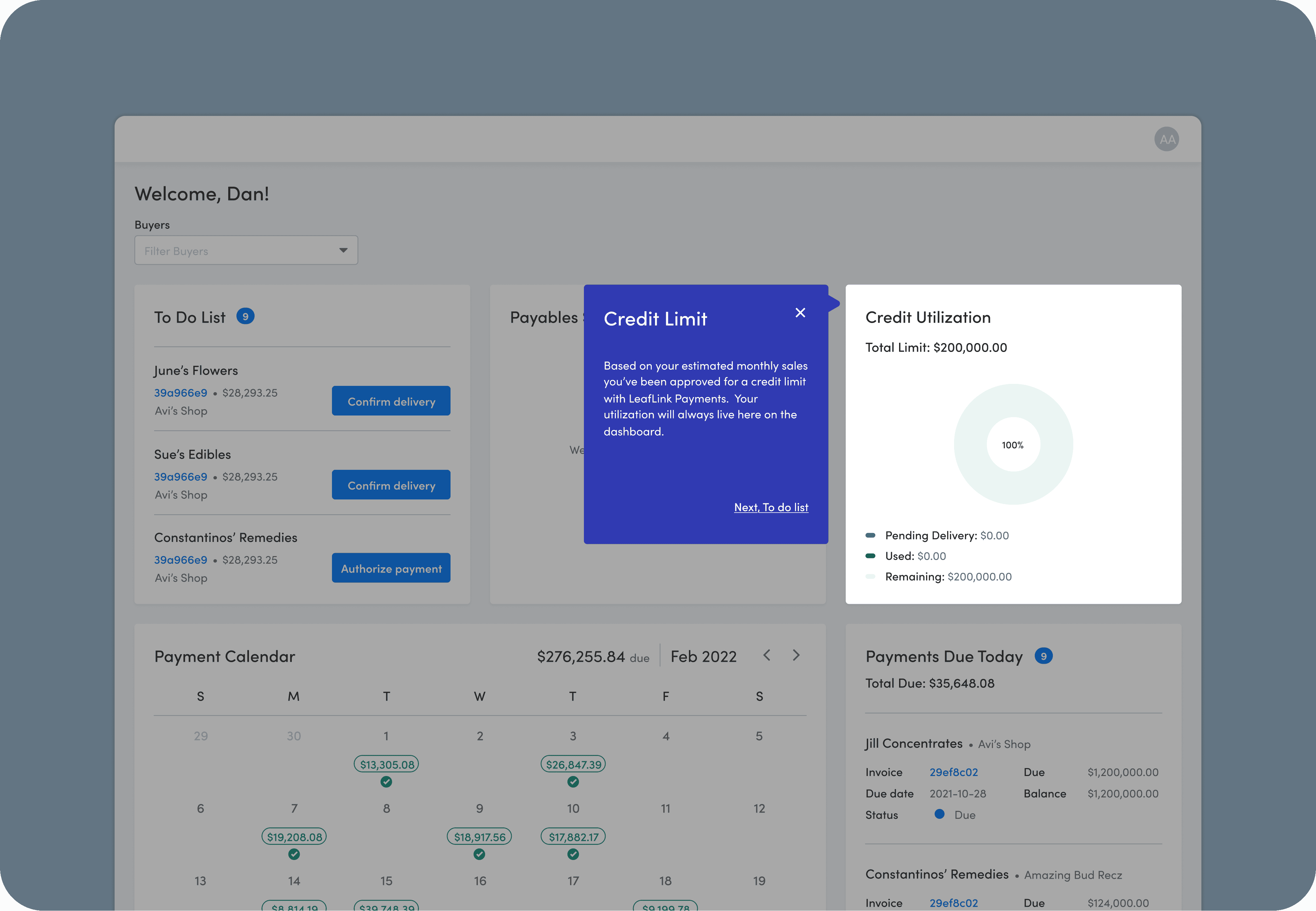Click the checkmark icon under $13,305.08
1316x911 pixels.
point(387,782)
